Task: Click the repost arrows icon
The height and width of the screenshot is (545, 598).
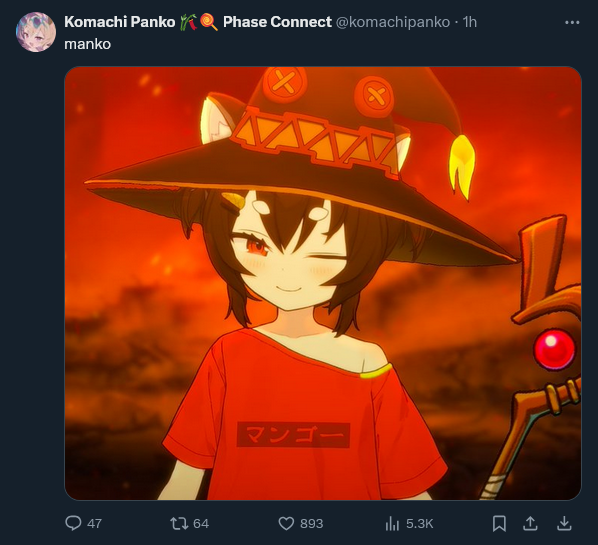Action: 179,523
